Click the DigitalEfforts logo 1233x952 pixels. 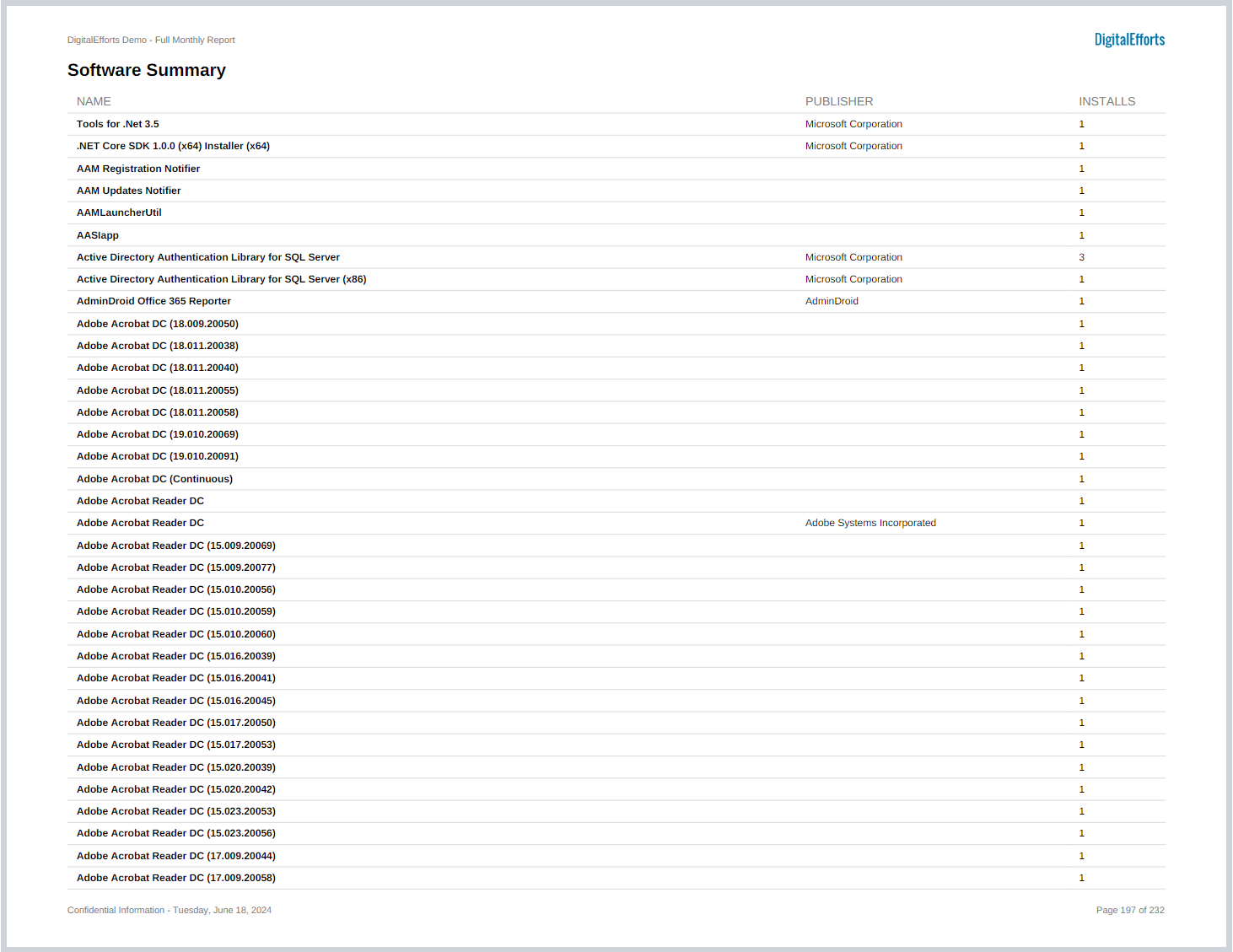coord(1129,40)
